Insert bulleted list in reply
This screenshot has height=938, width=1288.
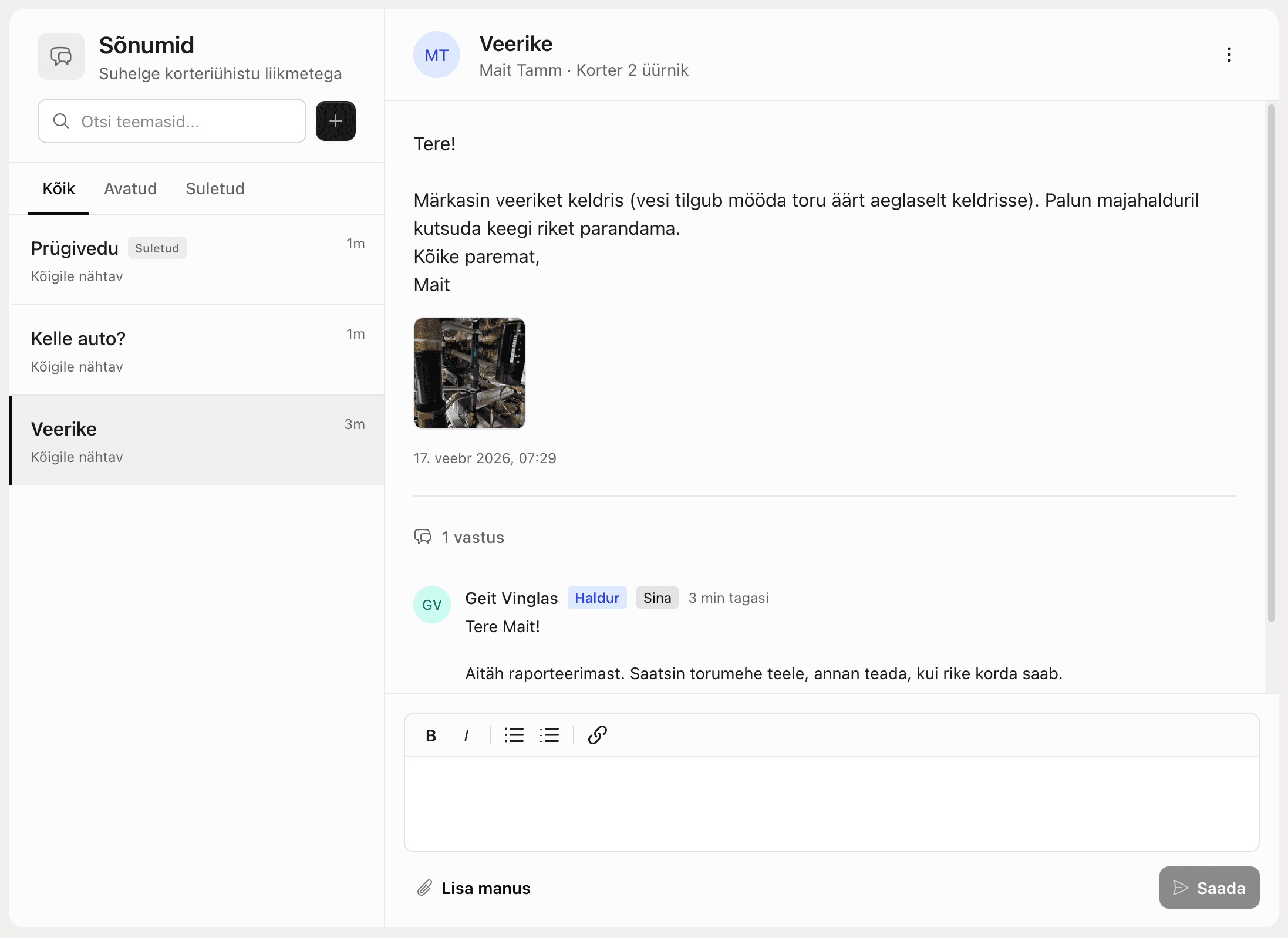pos(514,735)
